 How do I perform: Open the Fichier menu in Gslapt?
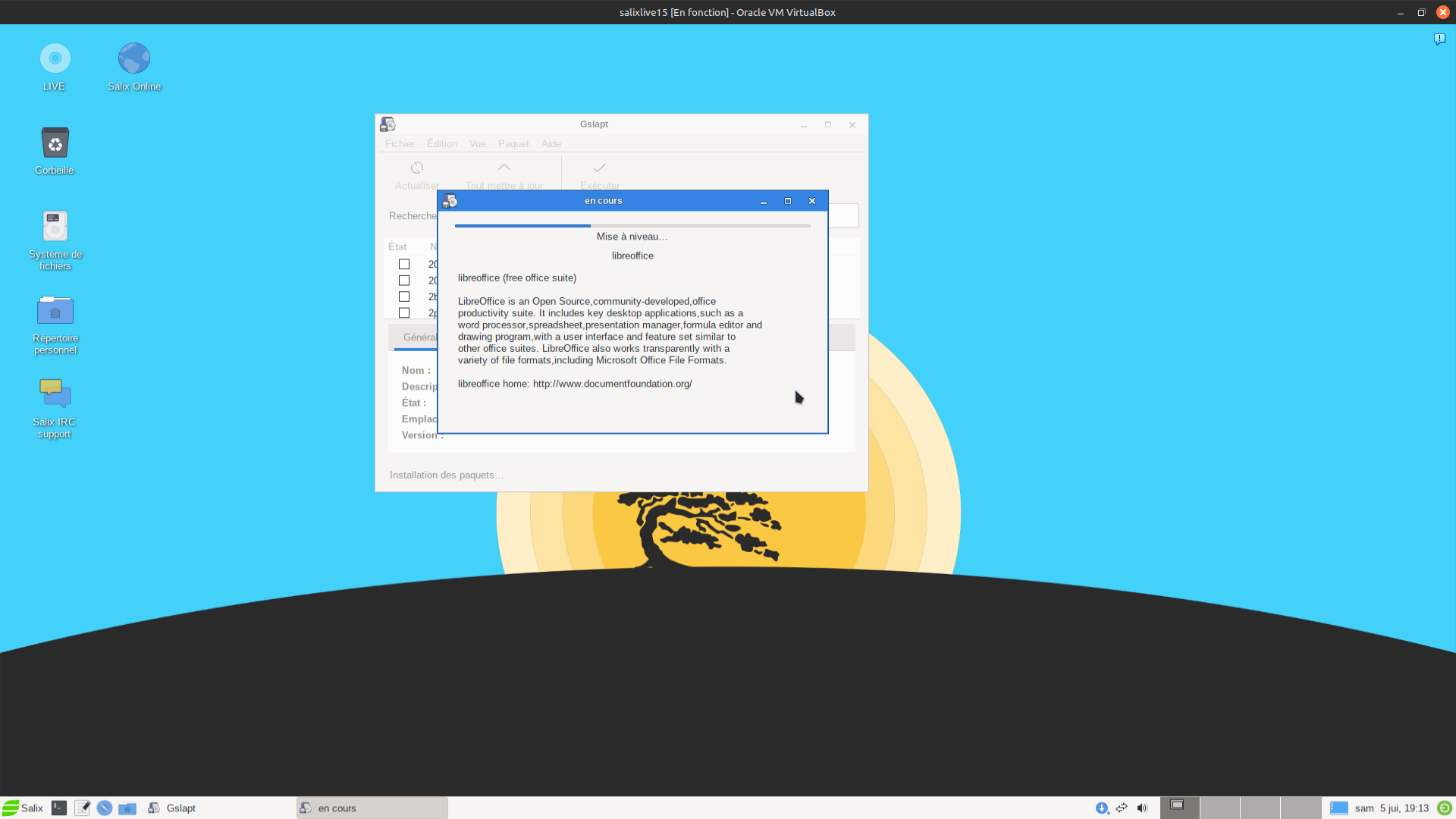(400, 144)
